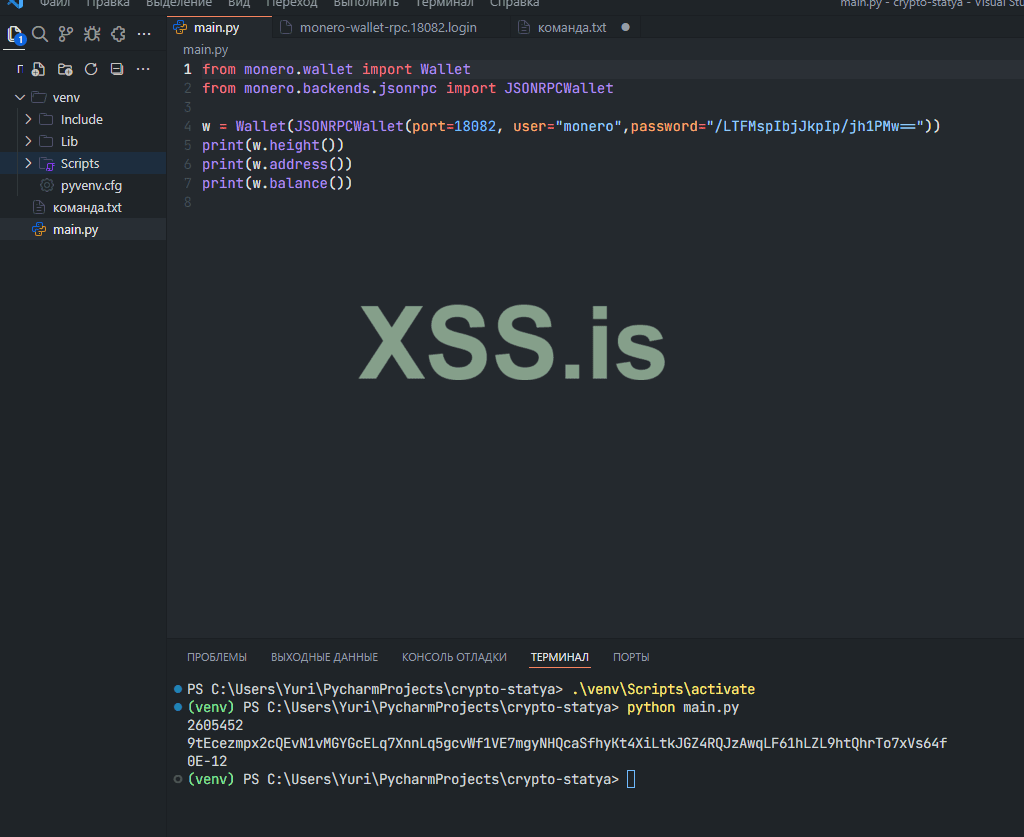Open the Выполнить menu
This screenshot has height=837, width=1024.
tap(366, 3)
